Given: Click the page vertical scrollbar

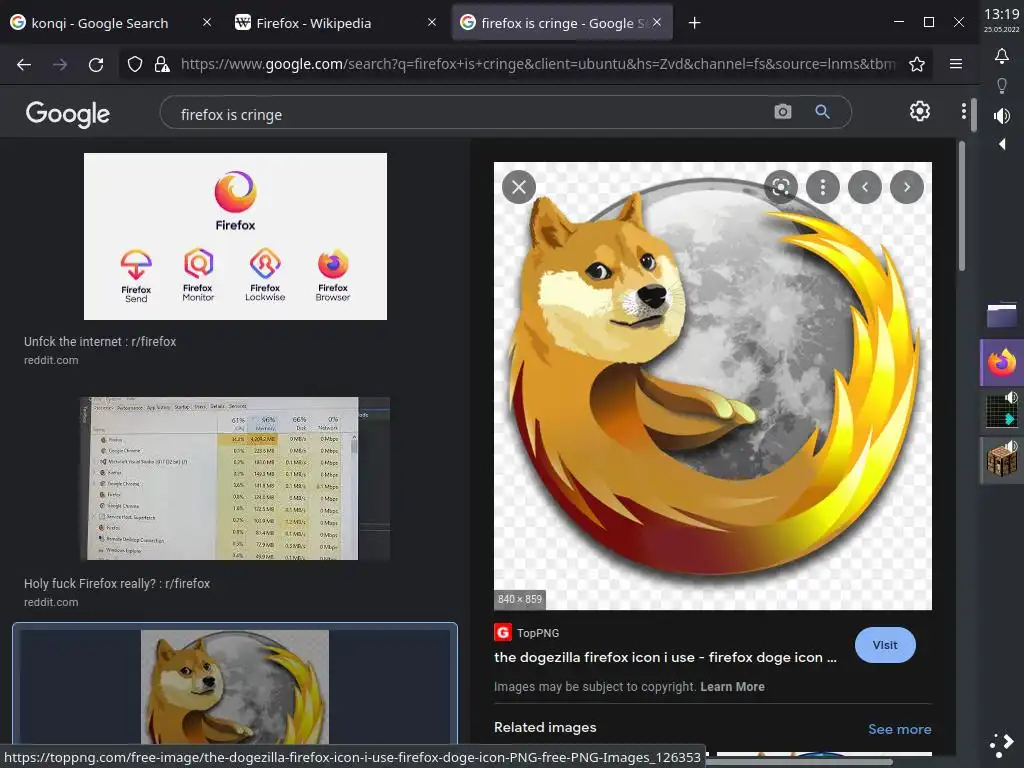Looking at the screenshot, I should coord(974,115).
